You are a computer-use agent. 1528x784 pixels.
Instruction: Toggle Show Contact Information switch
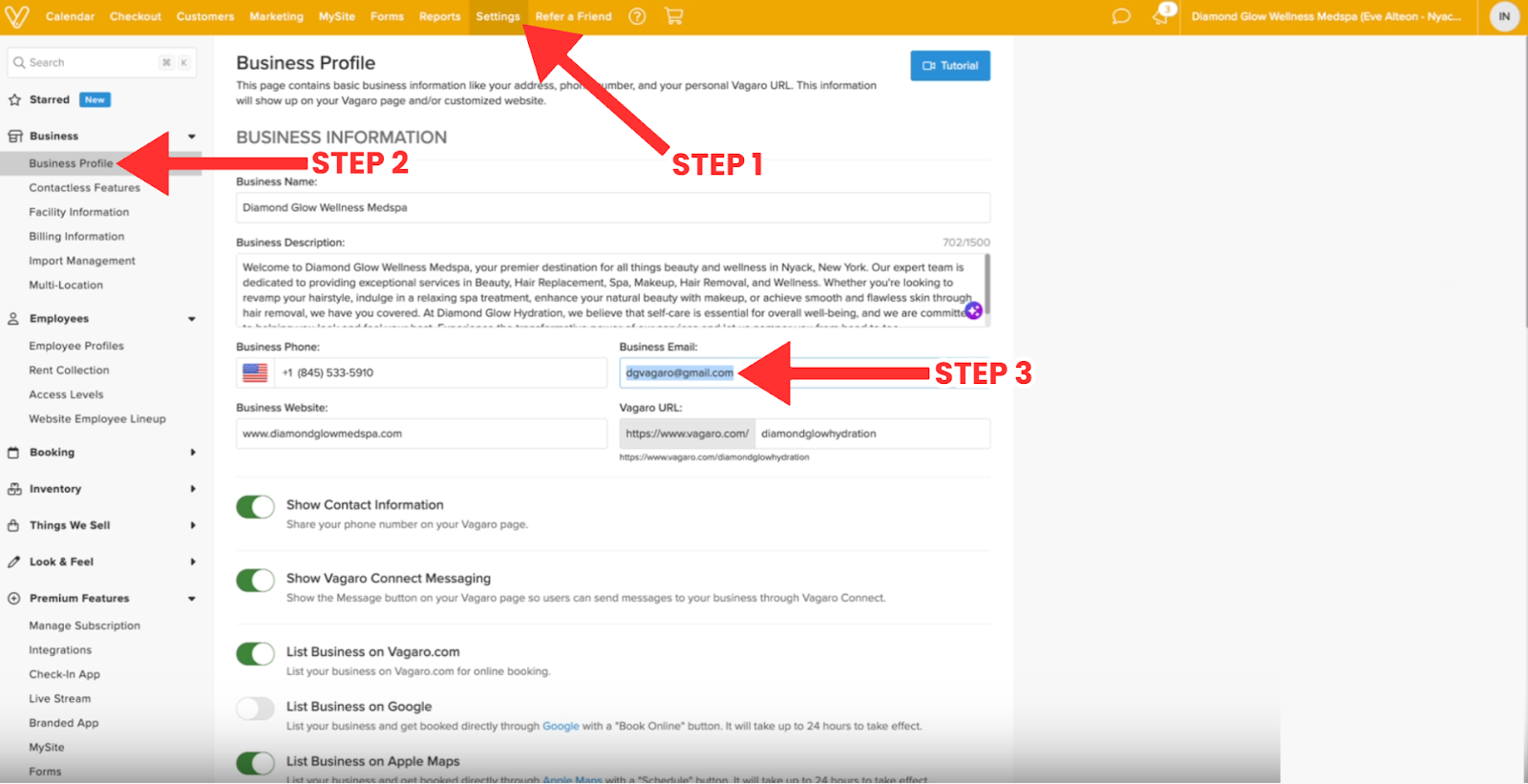point(255,506)
